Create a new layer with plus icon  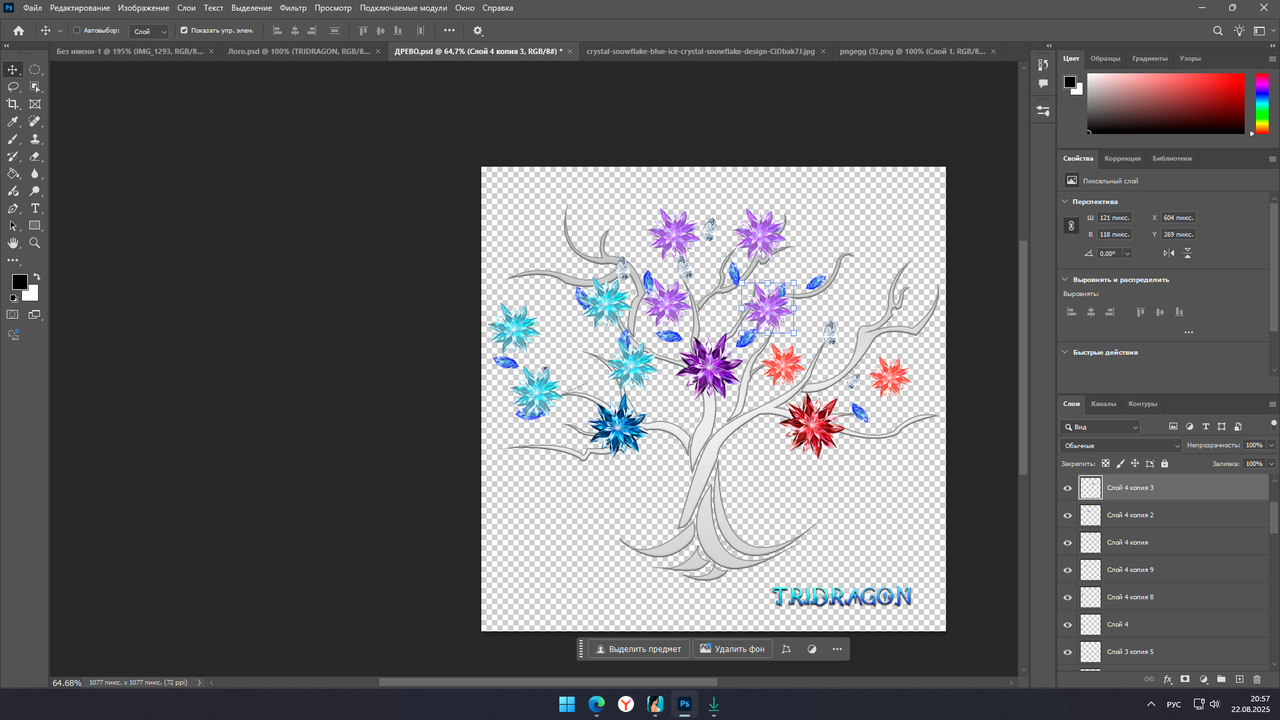[x=1239, y=679]
